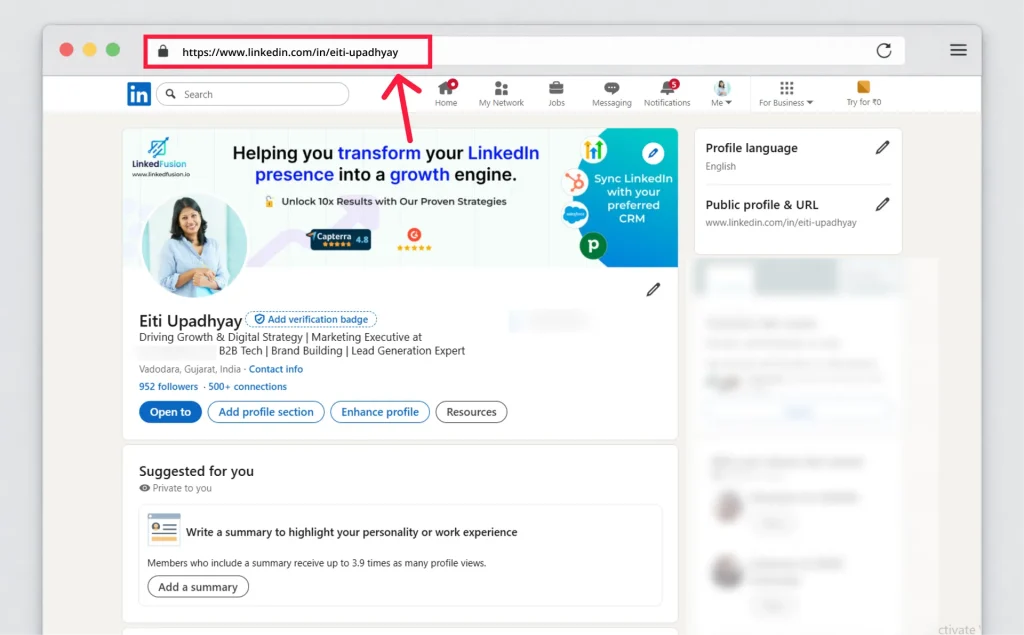Click the English language value

coord(720,167)
